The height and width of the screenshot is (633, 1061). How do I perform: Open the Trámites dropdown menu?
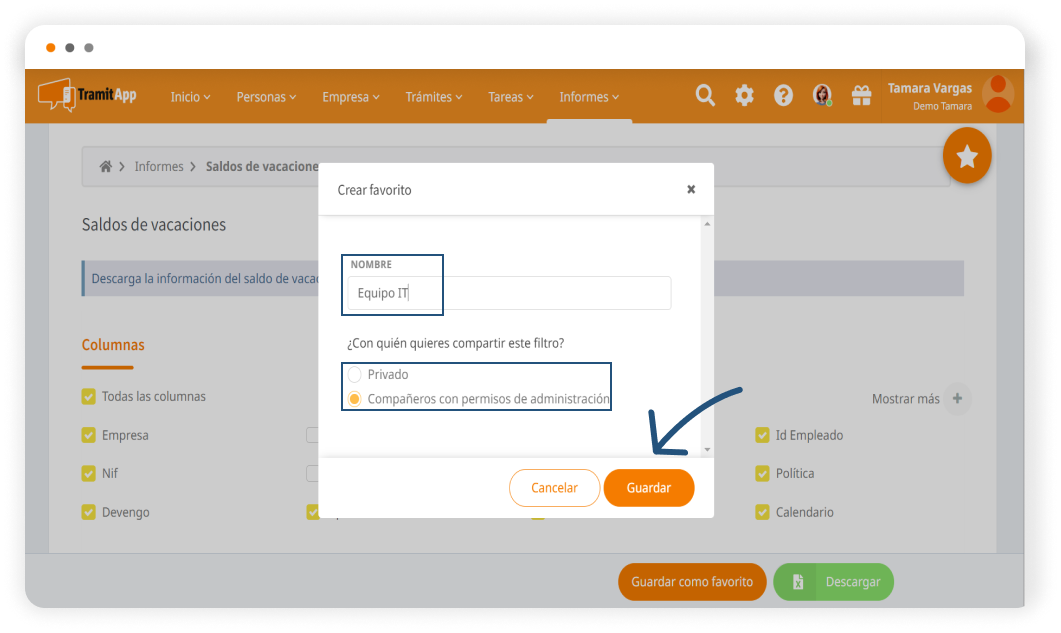click(433, 97)
